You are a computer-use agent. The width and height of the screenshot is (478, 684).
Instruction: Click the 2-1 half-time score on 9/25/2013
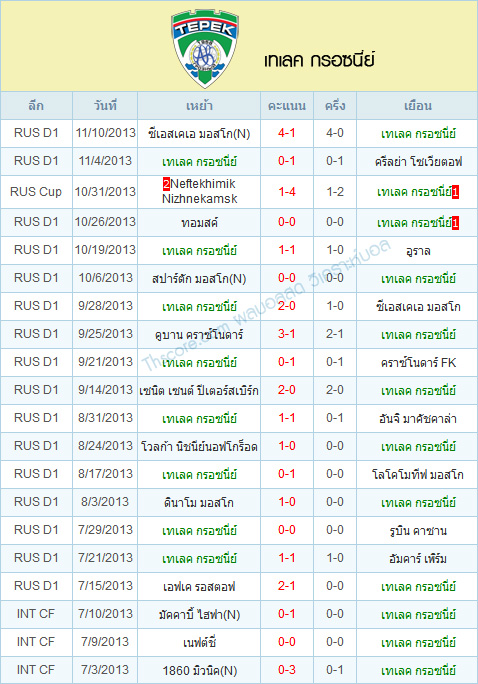[x=335, y=334]
